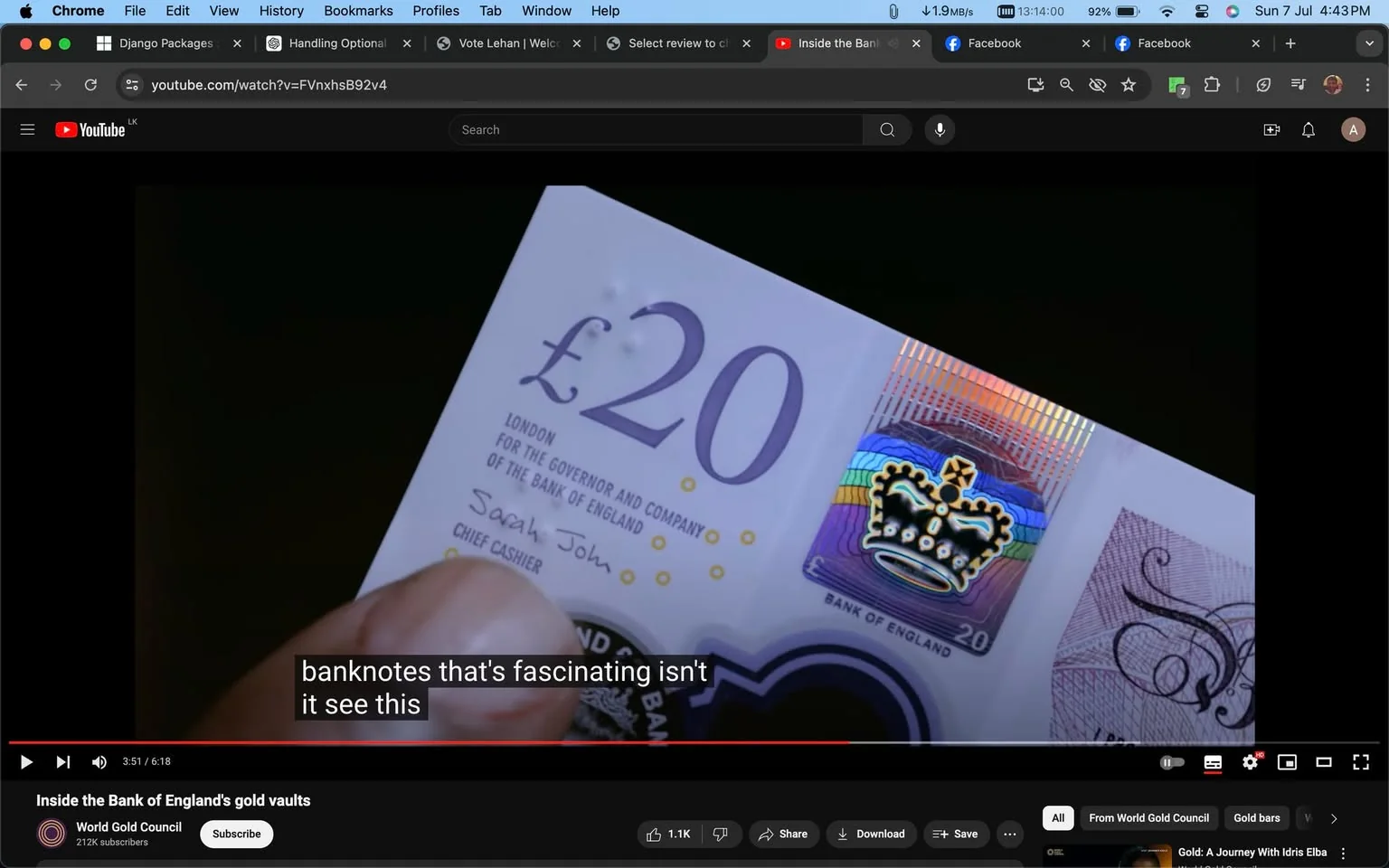This screenshot has width=1389, height=868.
Task: Open a new browser tab
Action: point(1290,43)
